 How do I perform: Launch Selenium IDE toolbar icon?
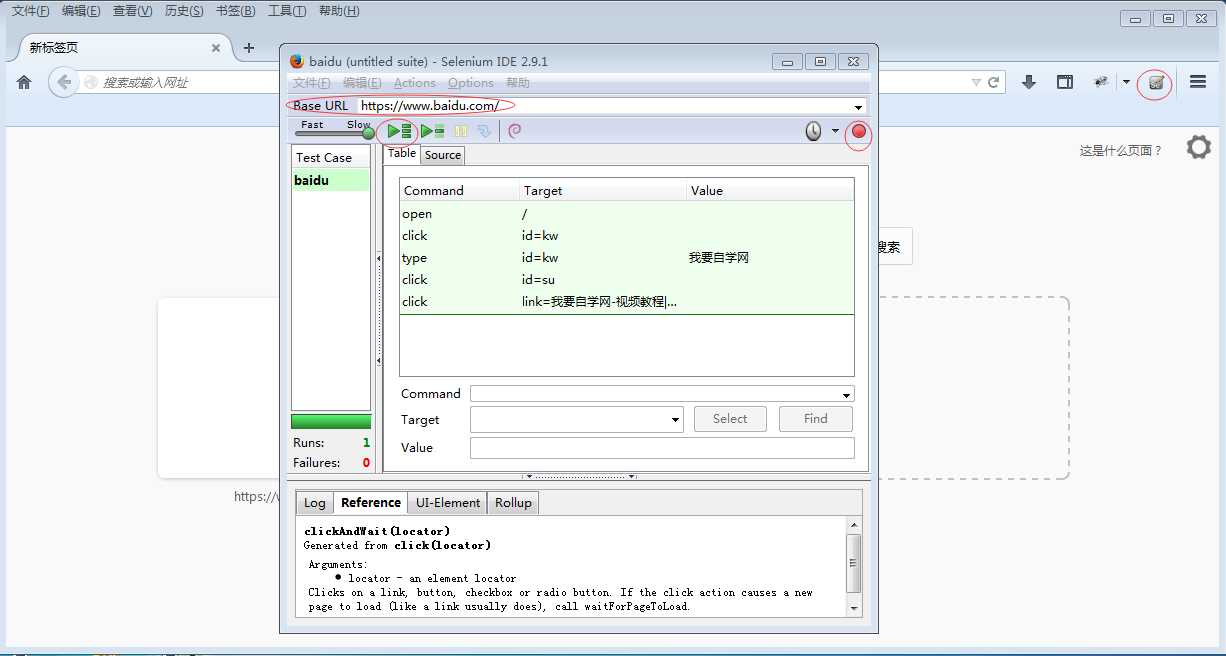click(1156, 83)
